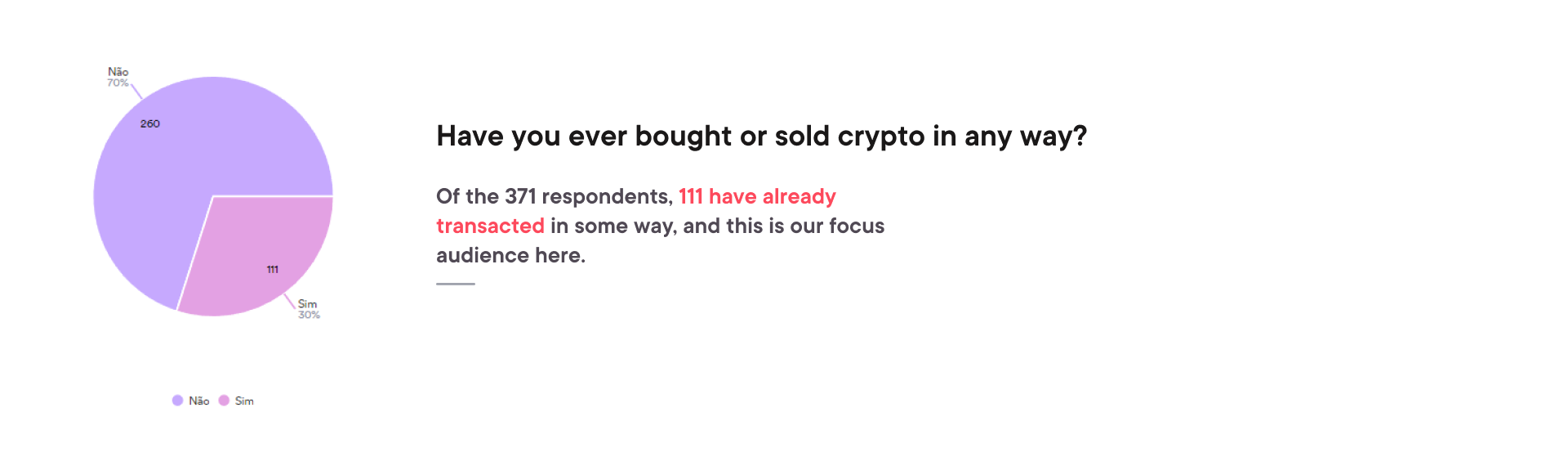Select the Não 70% callout label
Screen dimensions: 1568x466
click(x=118, y=77)
